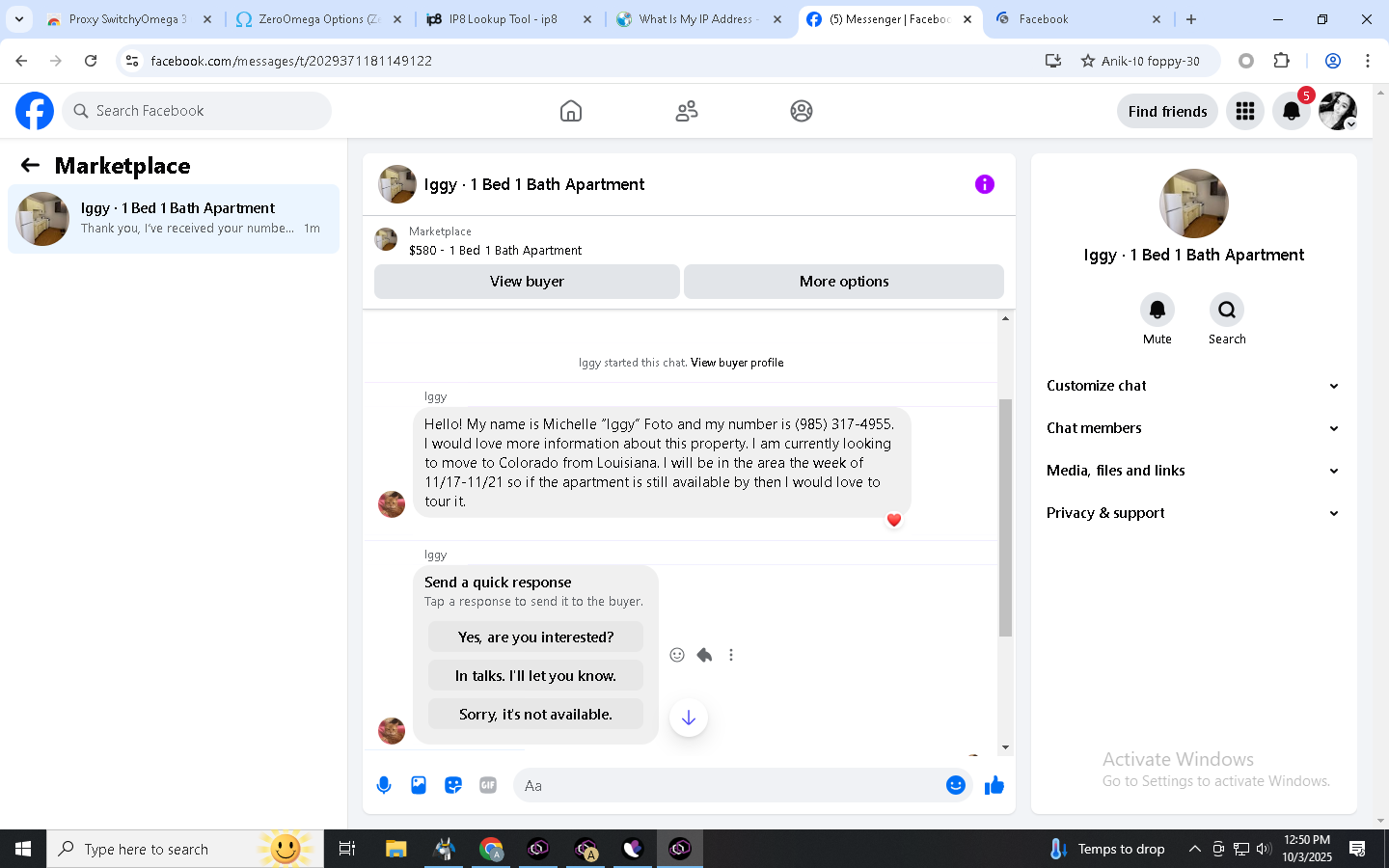1389x868 pixels.
Task: Expand Media, files and links section
Action: (1193, 471)
